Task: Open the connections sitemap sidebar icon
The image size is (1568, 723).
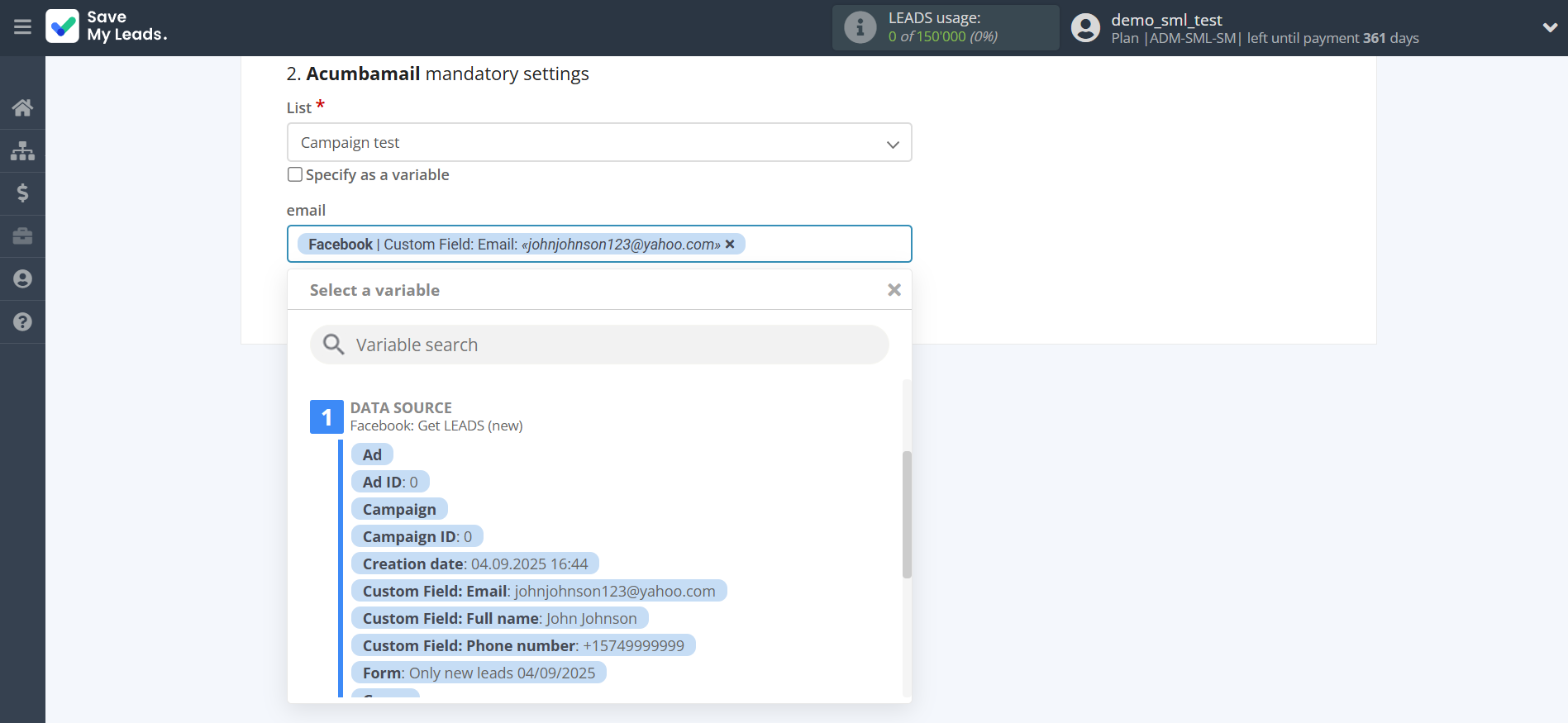Action: pos(22,150)
